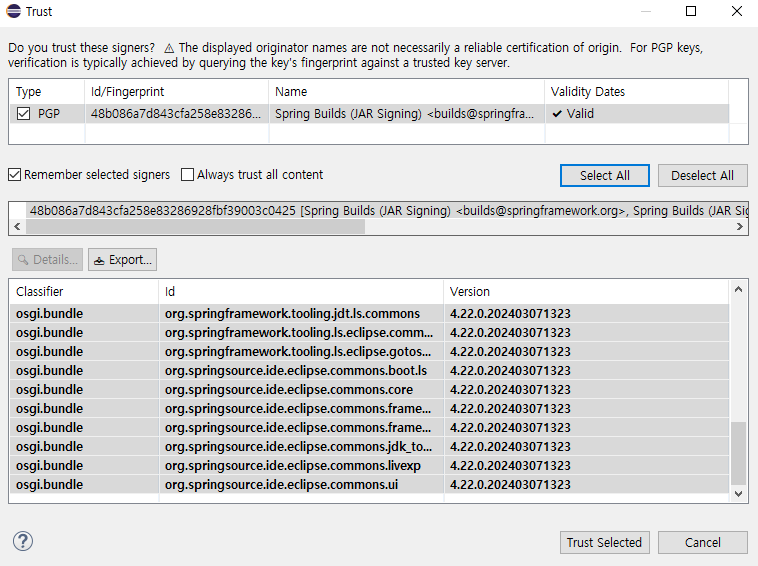This screenshot has height=566, width=758.
Task: Select the Type column header
Action: (x=47, y=92)
